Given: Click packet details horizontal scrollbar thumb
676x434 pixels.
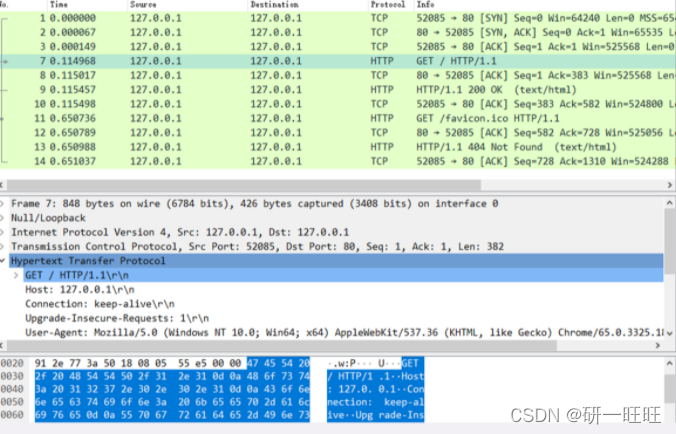Looking at the screenshot, I should [282, 346].
